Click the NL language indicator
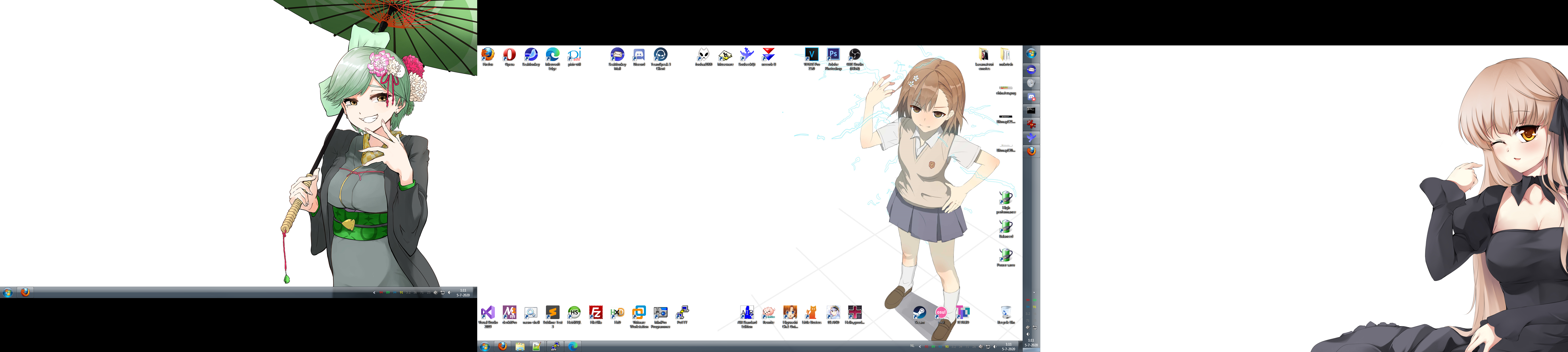The image size is (1568, 352). click(912, 347)
